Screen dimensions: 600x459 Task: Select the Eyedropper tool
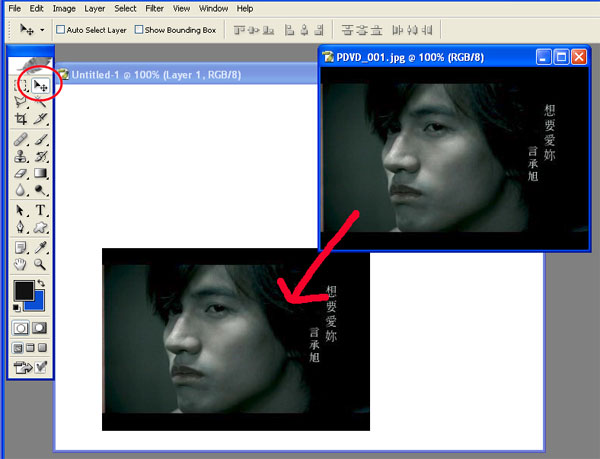(x=41, y=248)
